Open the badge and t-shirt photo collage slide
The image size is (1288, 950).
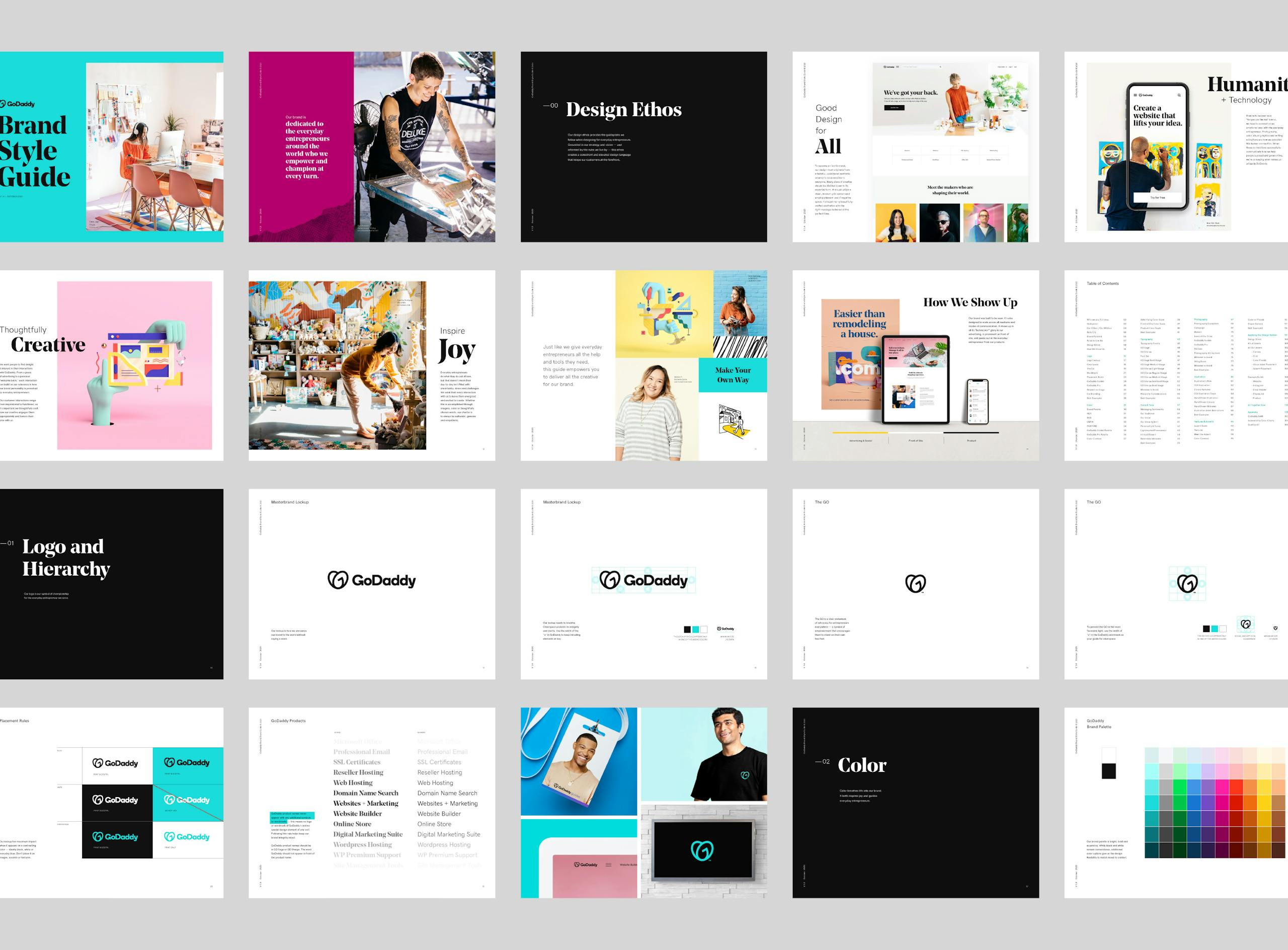(x=643, y=803)
